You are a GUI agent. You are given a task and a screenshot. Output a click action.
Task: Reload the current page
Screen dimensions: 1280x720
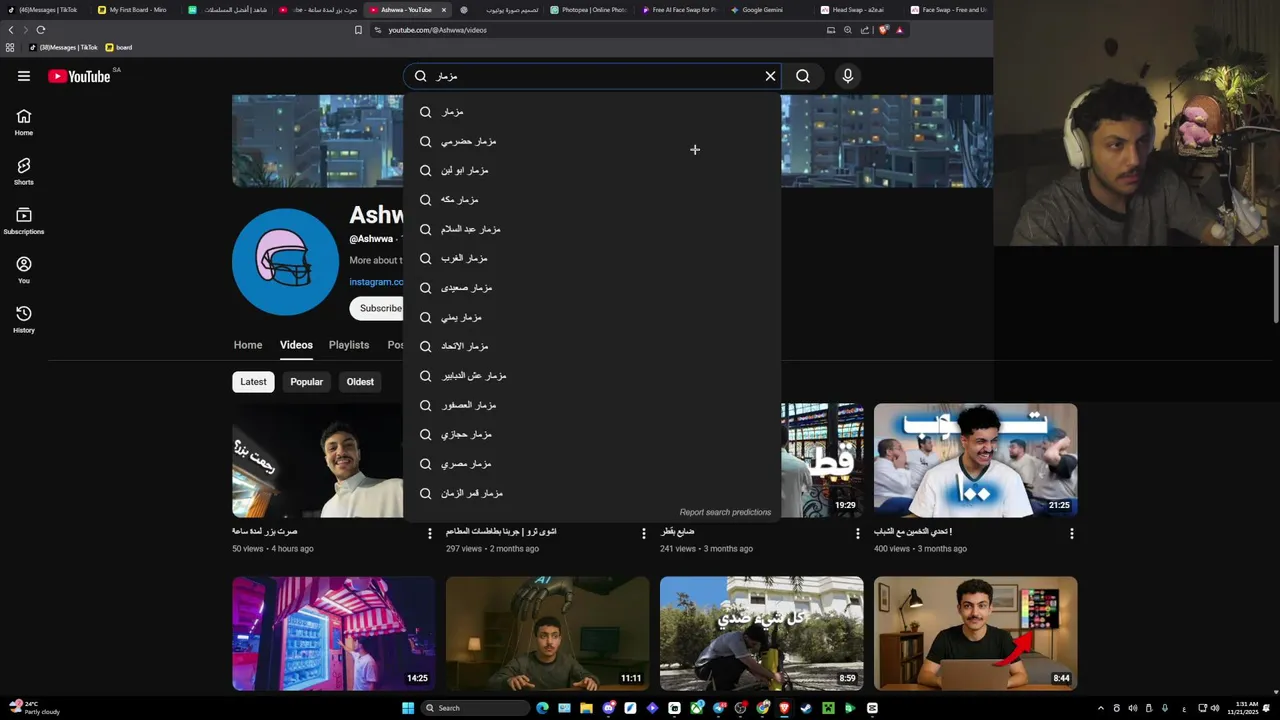pos(40,30)
